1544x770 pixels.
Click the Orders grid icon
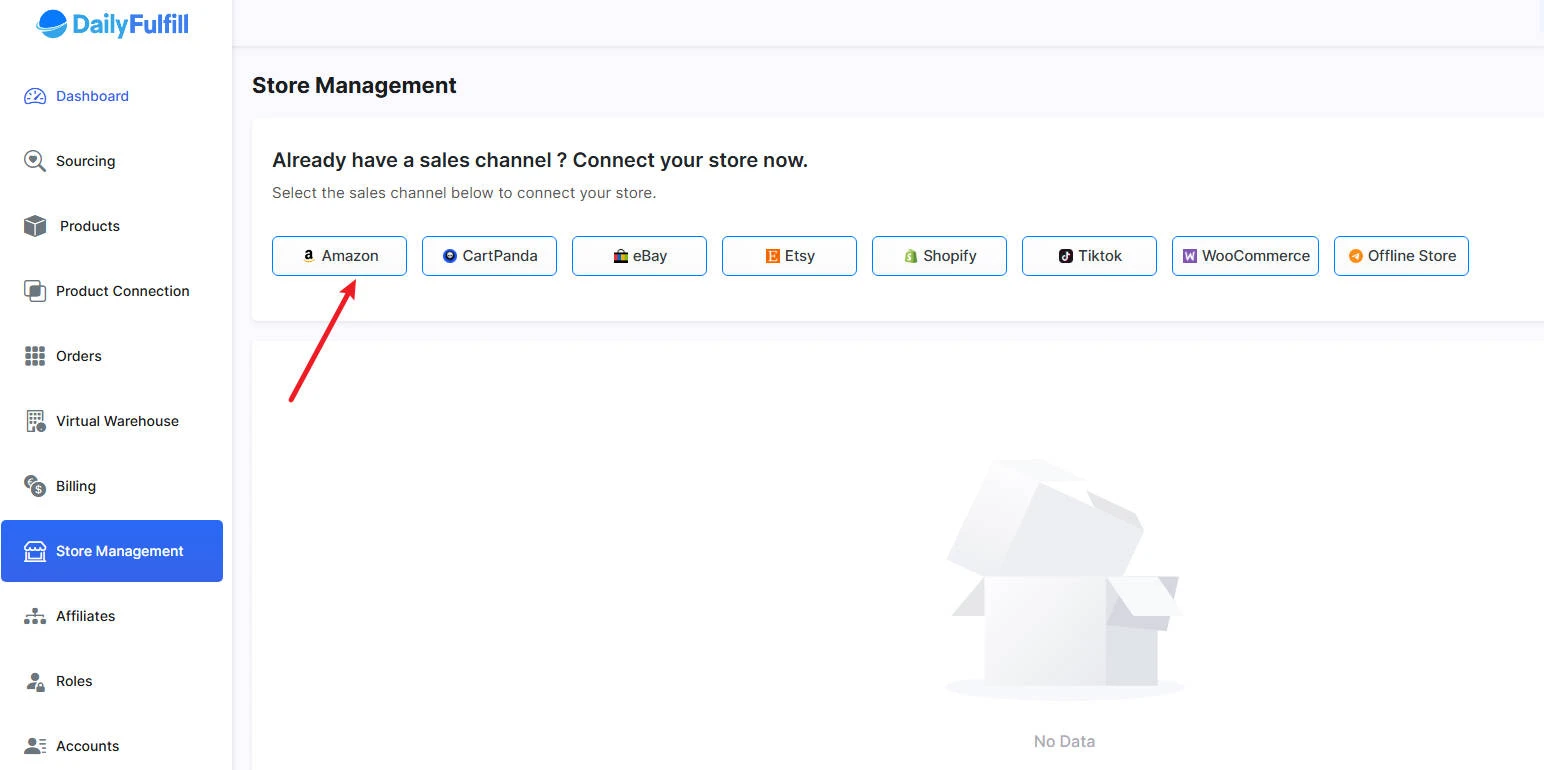tap(35, 356)
